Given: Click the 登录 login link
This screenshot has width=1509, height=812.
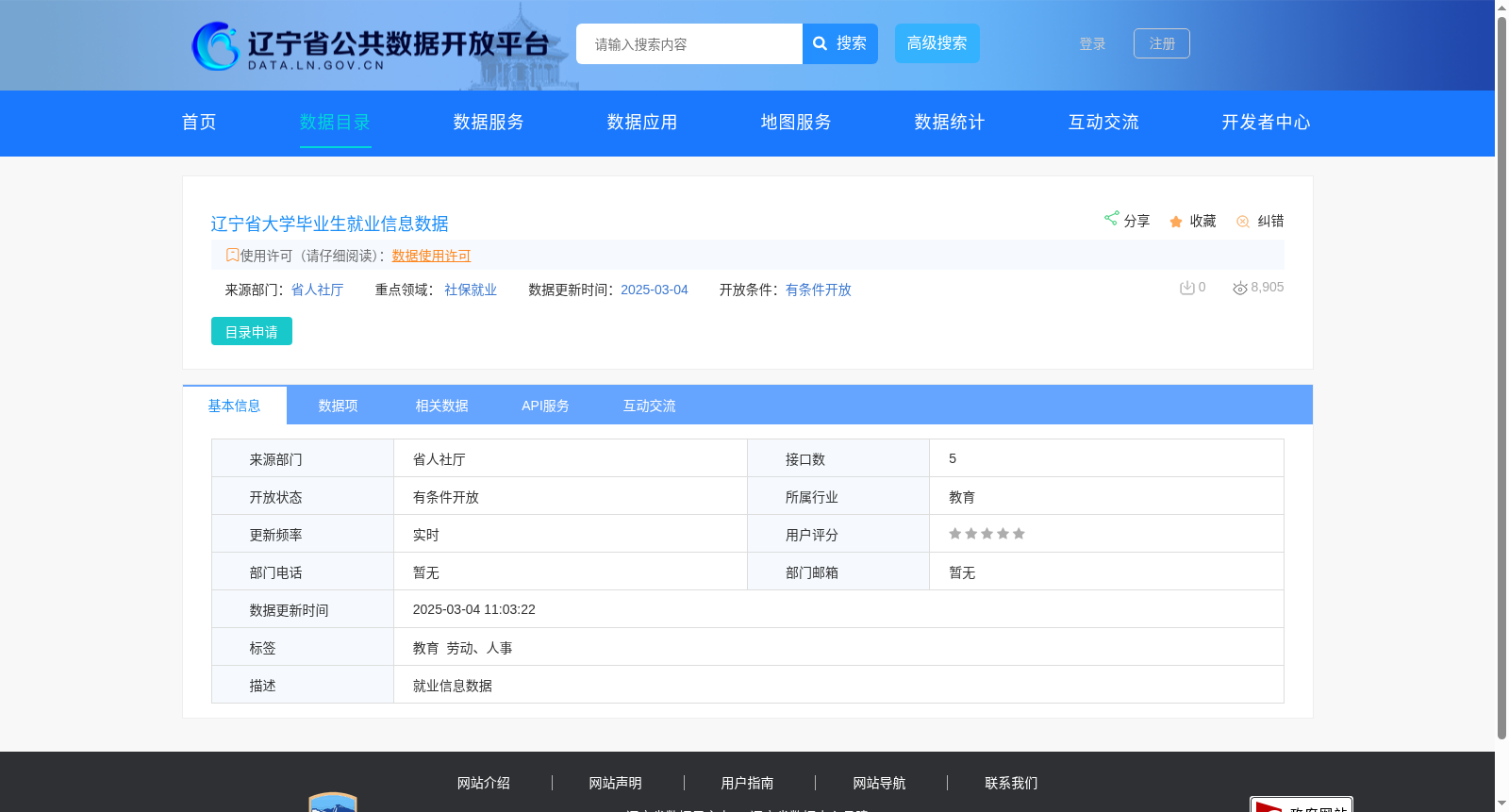Looking at the screenshot, I should click(1092, 44).
